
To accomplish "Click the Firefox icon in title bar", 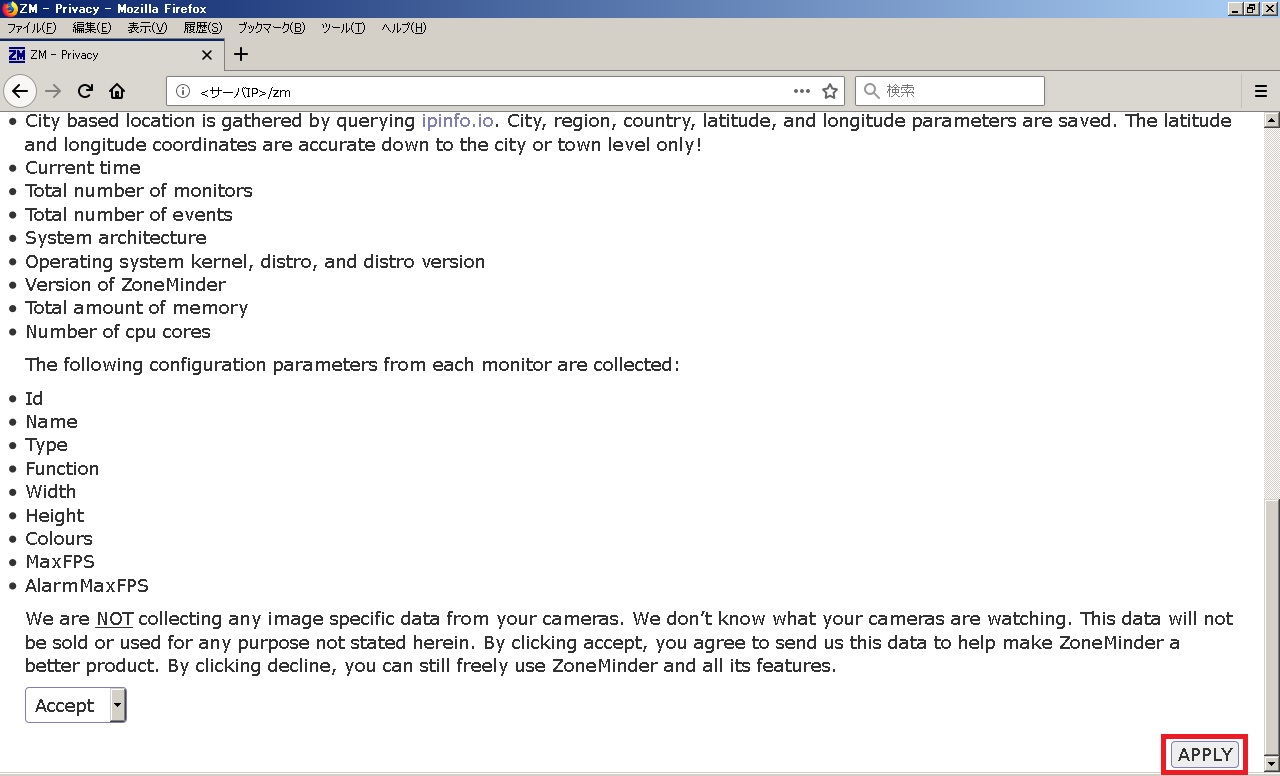I will (x=10, y=8).
